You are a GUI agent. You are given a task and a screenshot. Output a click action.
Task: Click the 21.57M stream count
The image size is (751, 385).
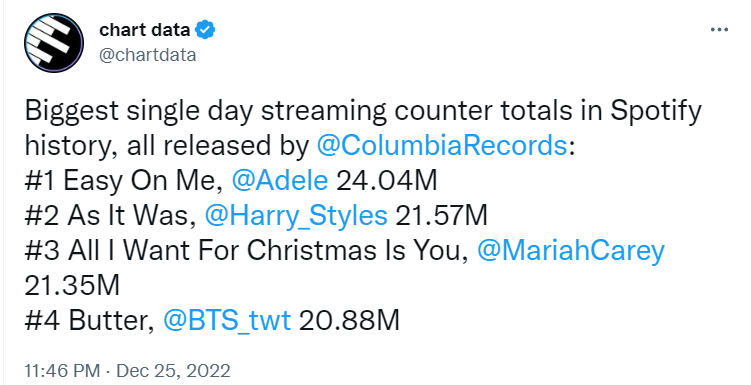442,215
